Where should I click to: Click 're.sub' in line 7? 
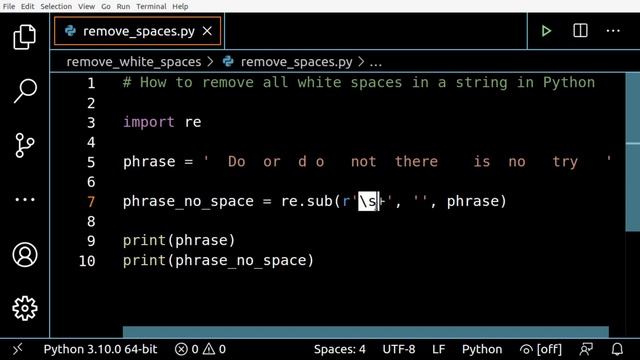click(307, 201)
